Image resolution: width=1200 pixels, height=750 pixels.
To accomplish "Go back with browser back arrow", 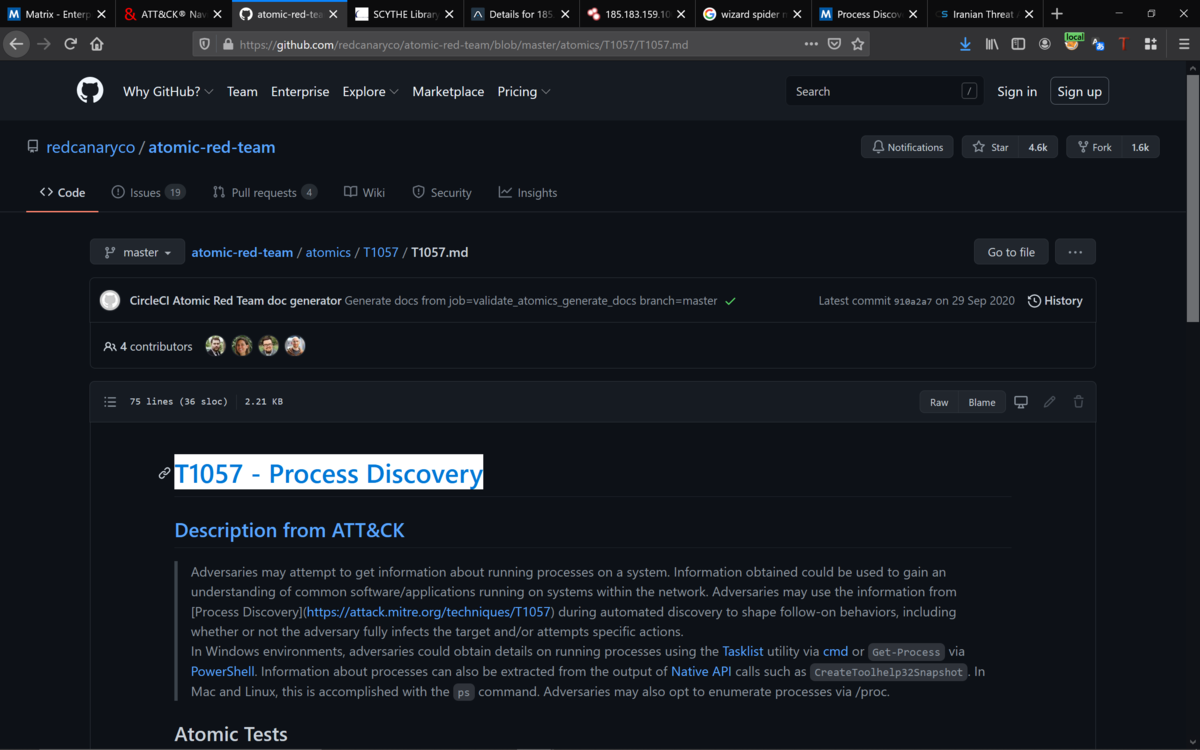I will click(16, 44).
